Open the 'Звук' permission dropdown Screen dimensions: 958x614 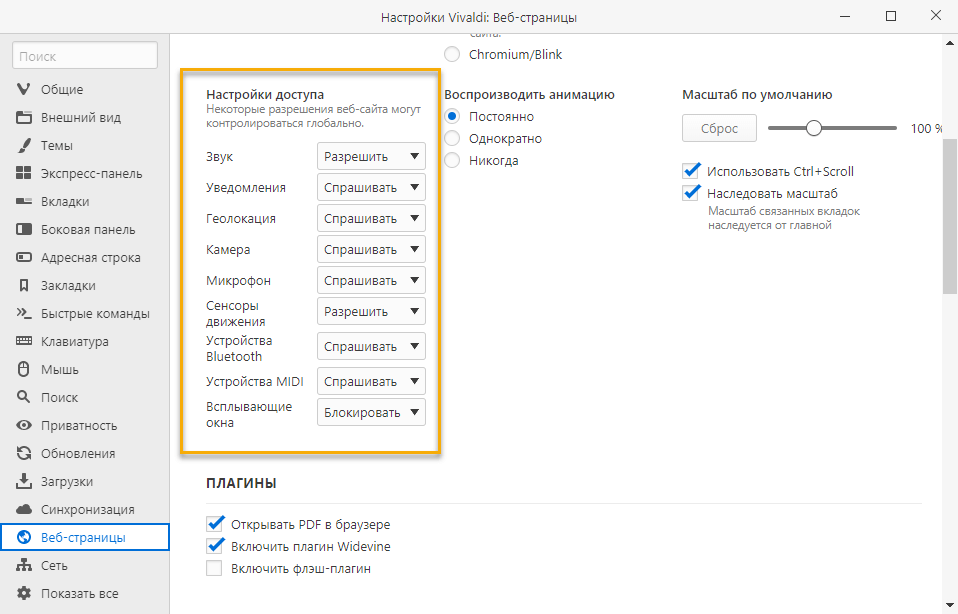point(371,157)
